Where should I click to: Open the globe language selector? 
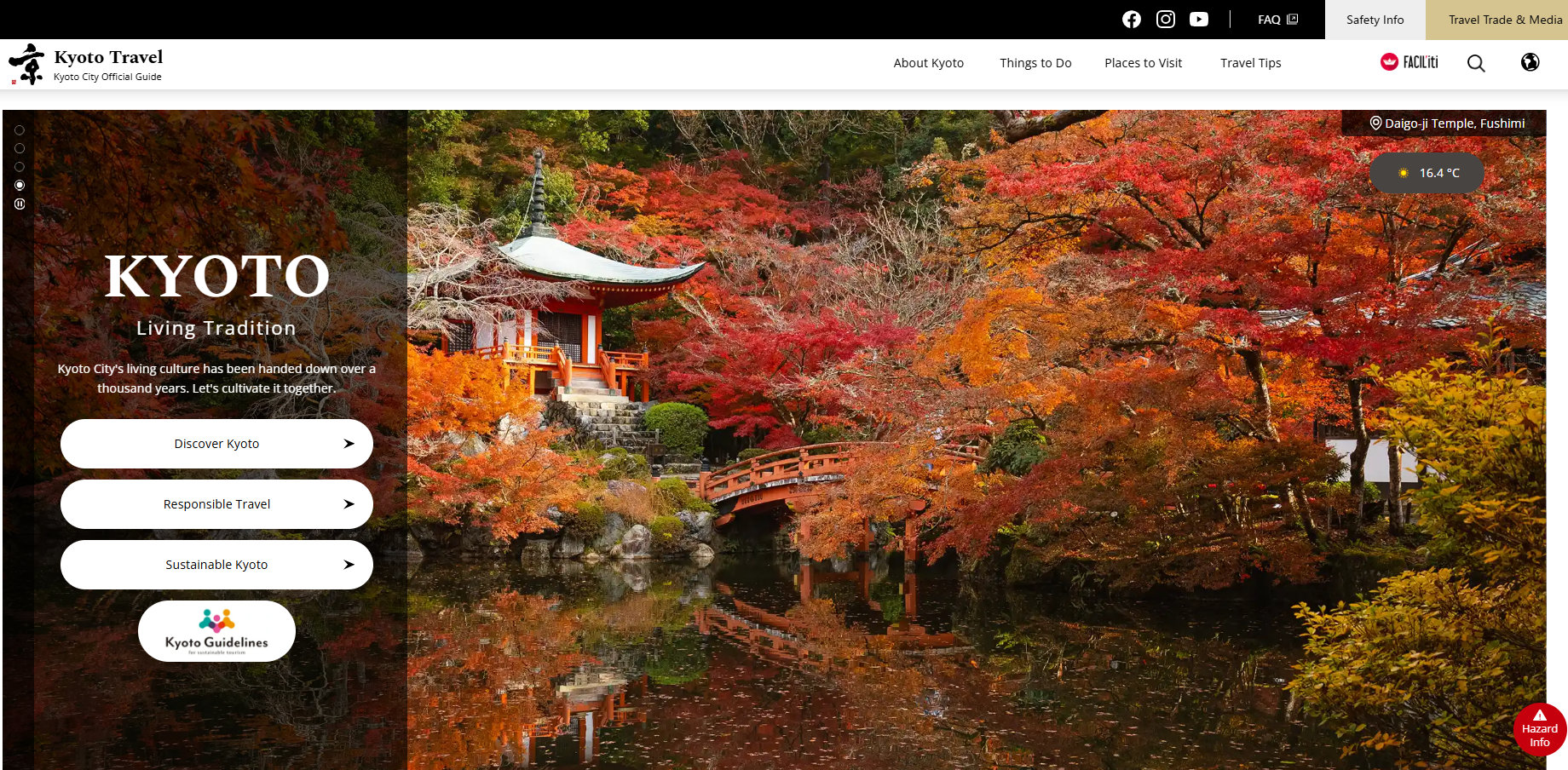tap(1530, 62)
